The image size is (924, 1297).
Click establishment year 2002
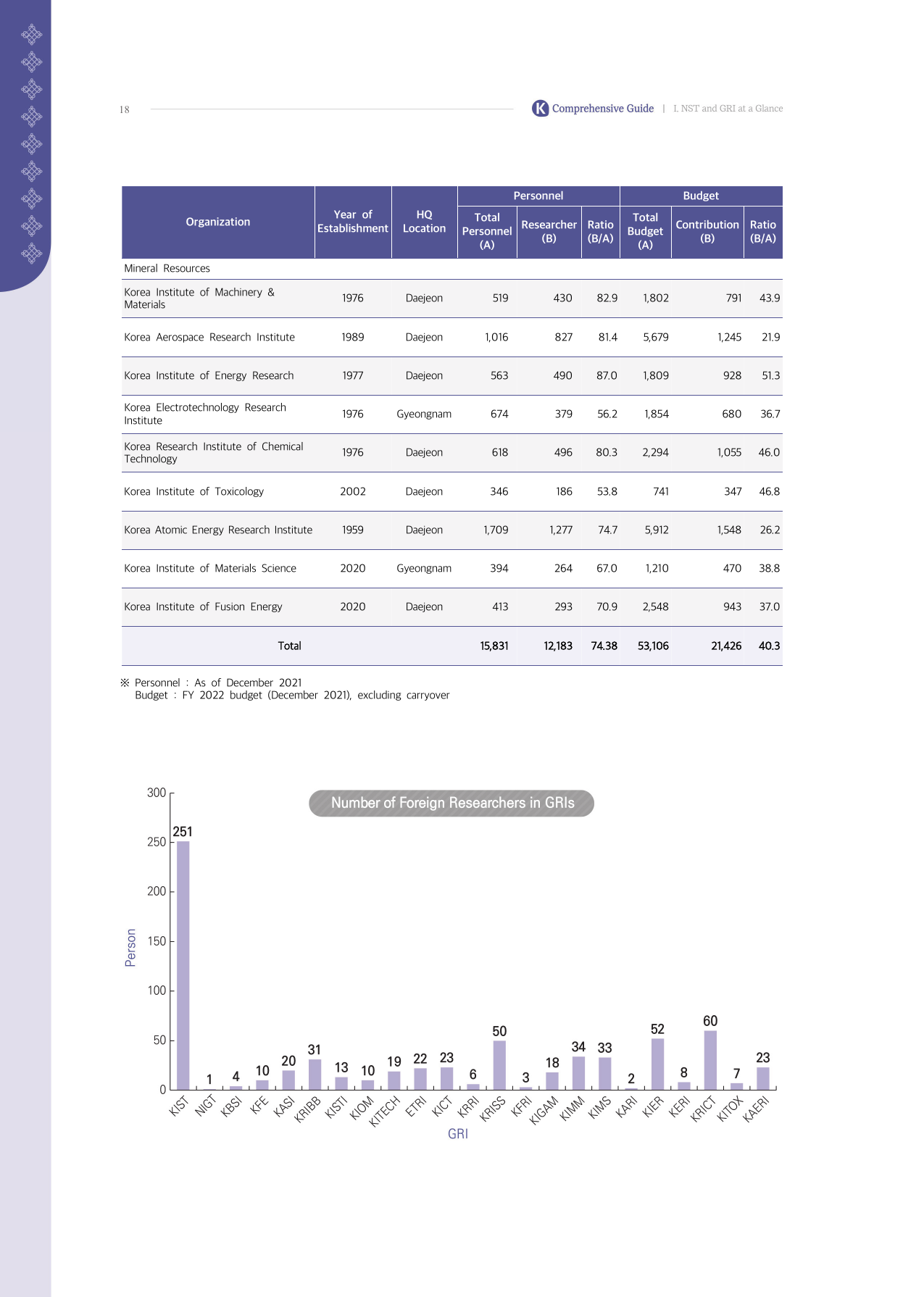pyautogui.click(x=353, y=491)
